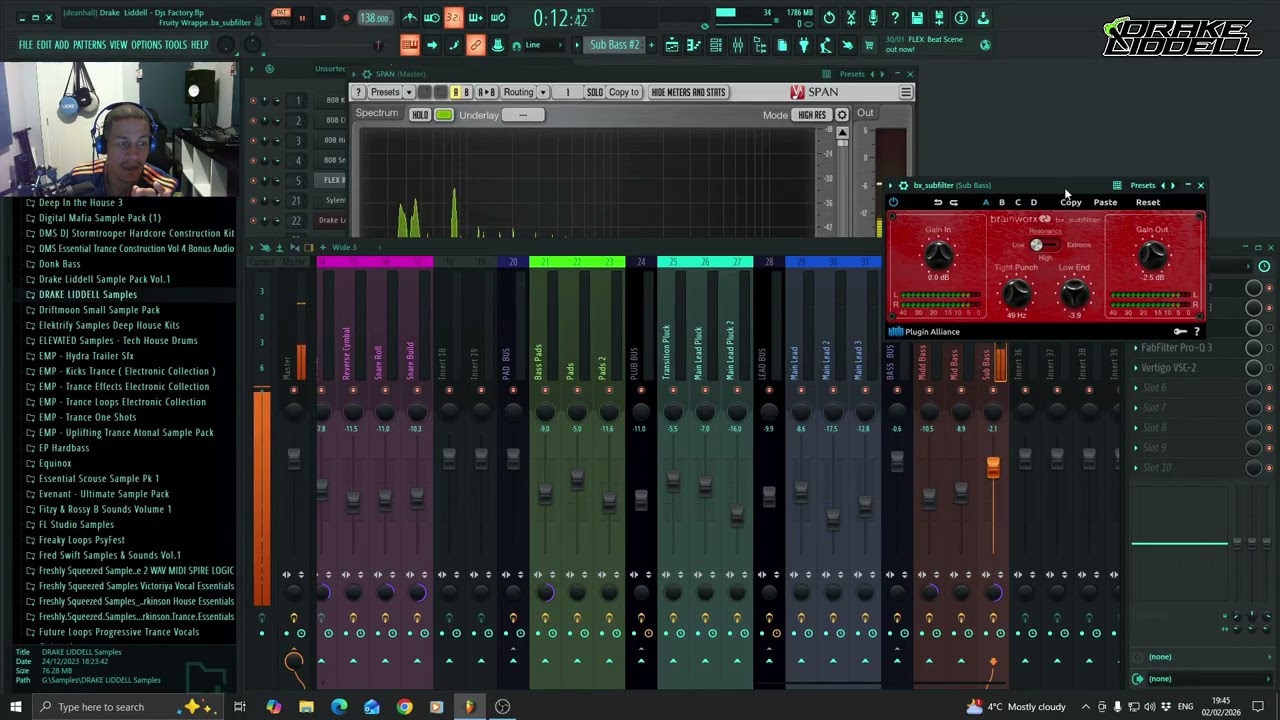Toggle the loop recording icon
Image resolution: width=1280 pixels, height=720 pixels.
(x=497, y=18)
